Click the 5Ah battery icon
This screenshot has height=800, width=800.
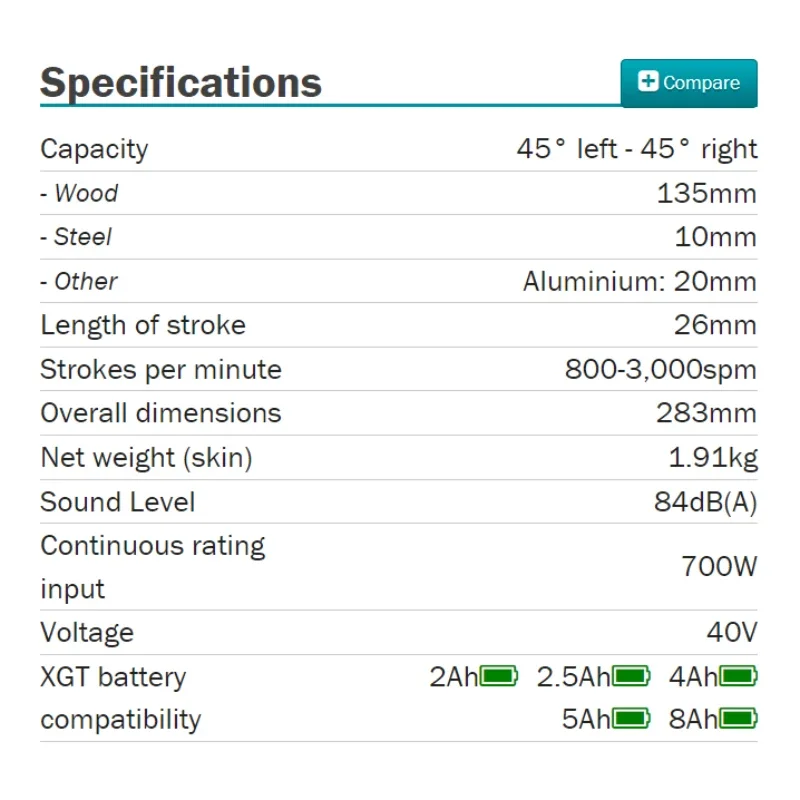(631, 719)
